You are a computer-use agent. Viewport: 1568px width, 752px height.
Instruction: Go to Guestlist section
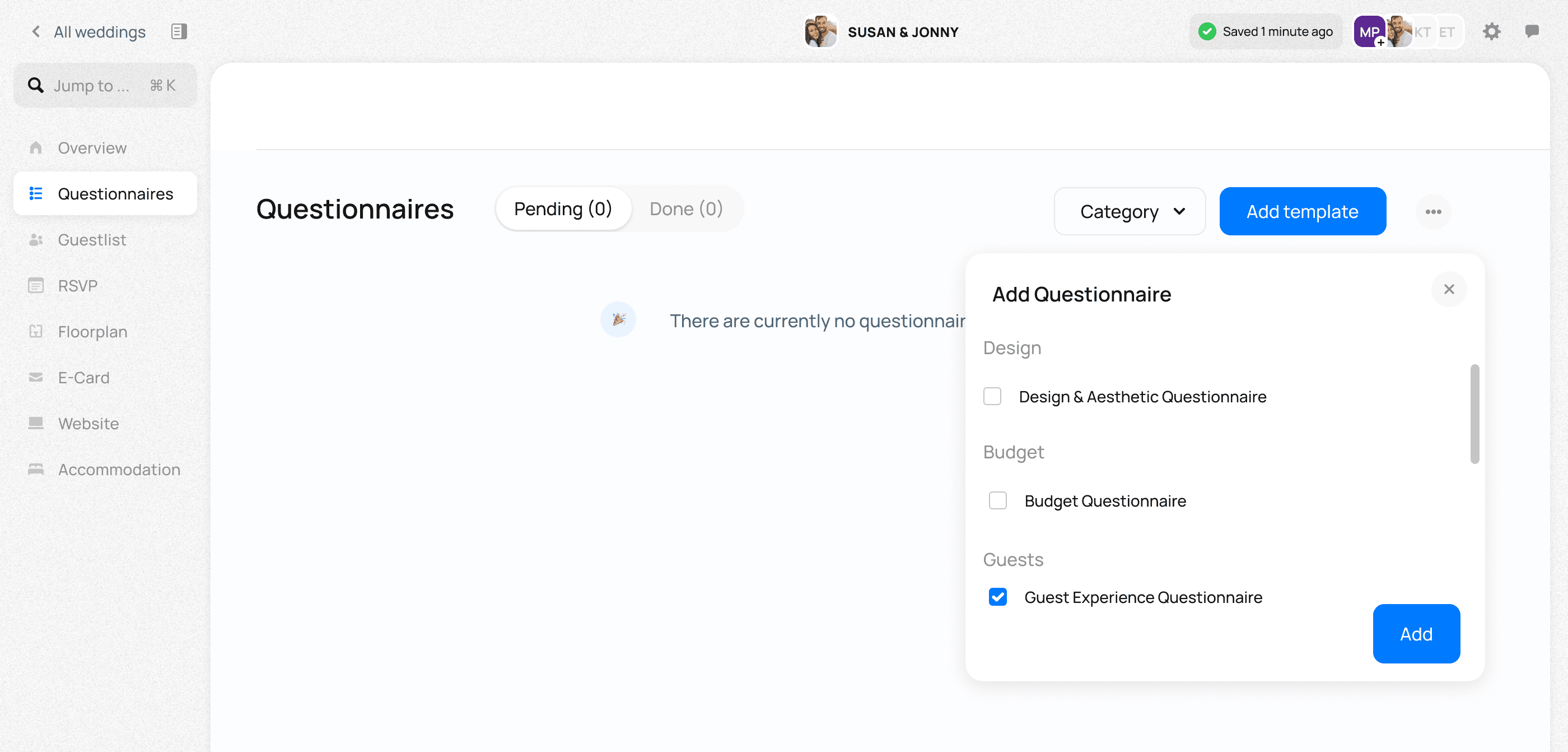pyautogui.click(x=92, y=239)
